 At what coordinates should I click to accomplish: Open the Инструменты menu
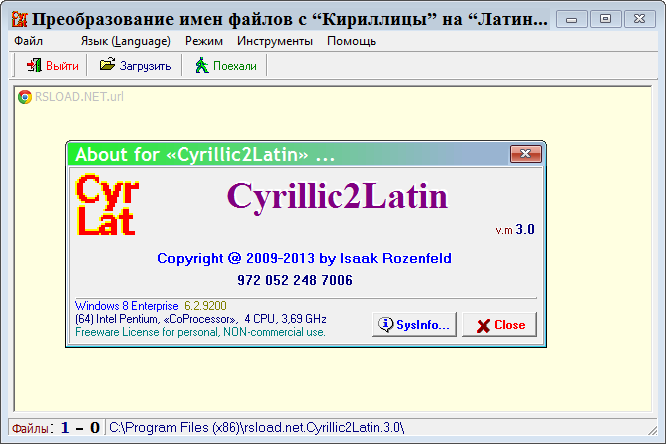pos(274,41)
